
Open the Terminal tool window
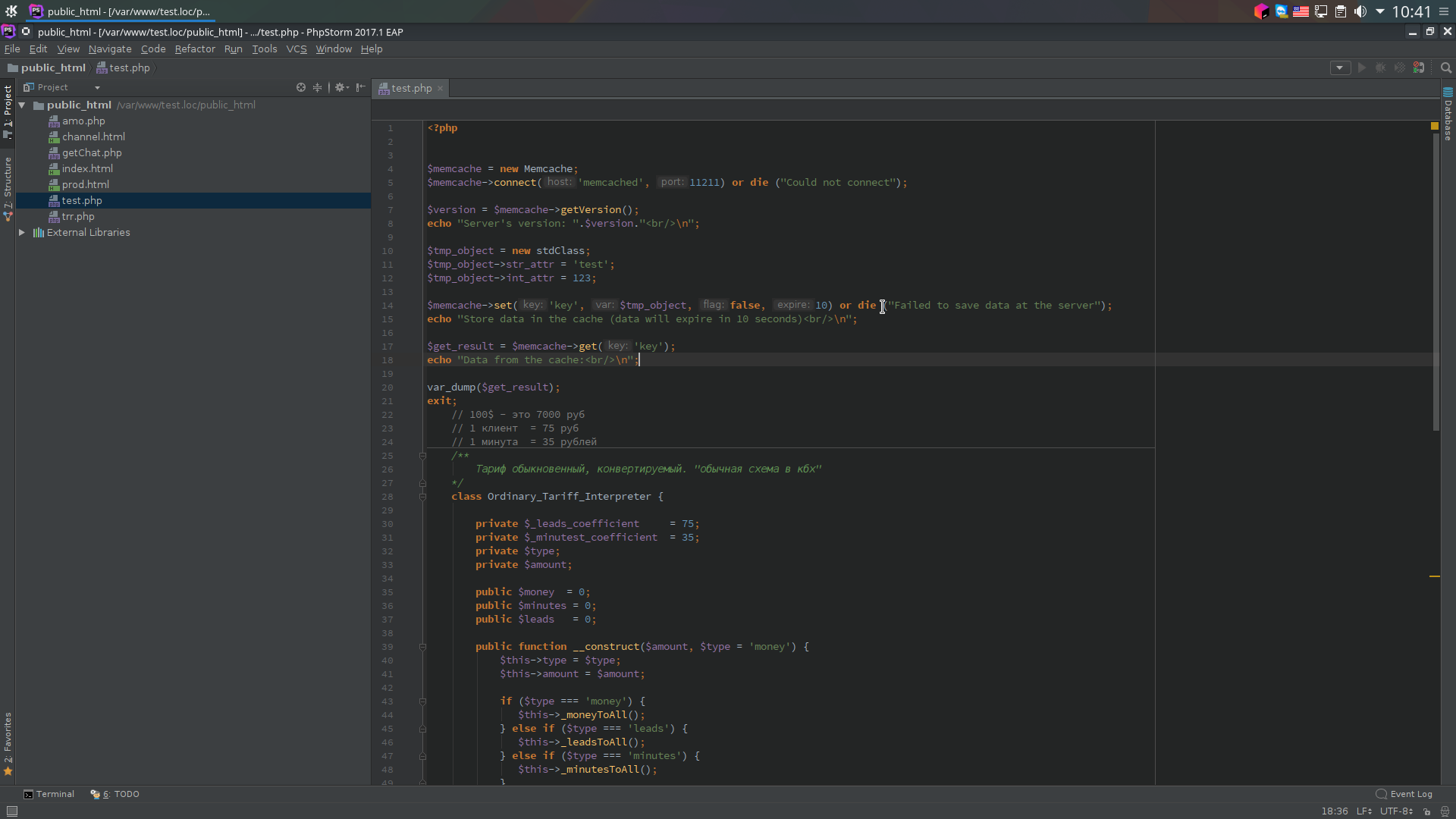pyautogui.click(x=49, y=795)
